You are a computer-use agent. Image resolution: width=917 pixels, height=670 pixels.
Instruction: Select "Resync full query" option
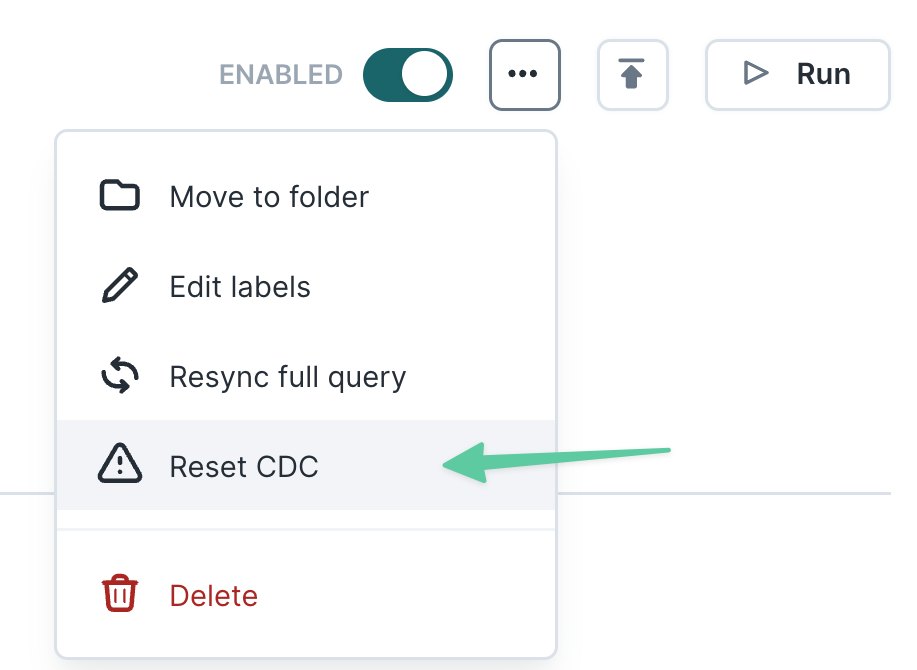[288, 377]
